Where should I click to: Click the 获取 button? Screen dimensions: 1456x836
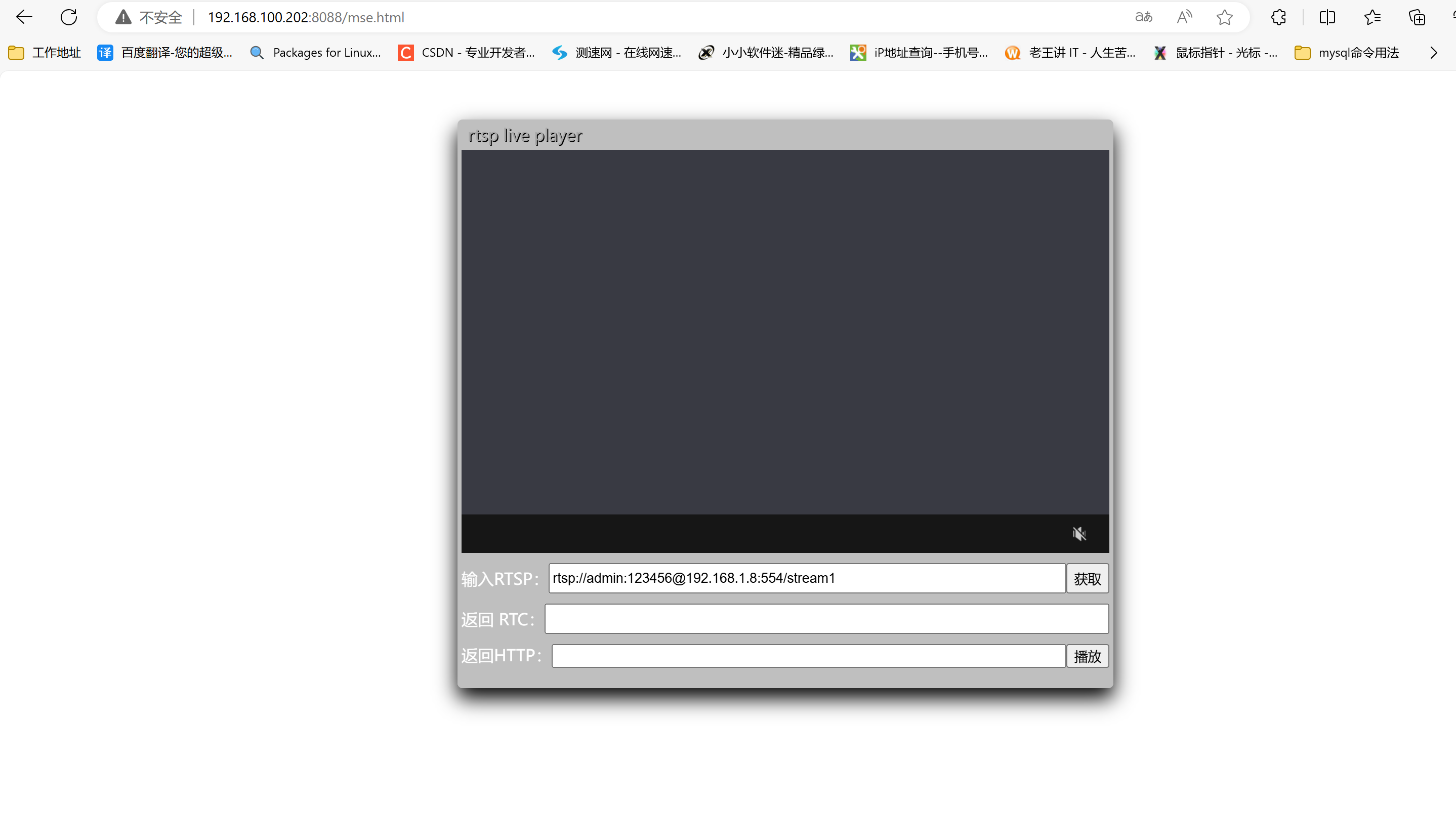pos(1087,578)
